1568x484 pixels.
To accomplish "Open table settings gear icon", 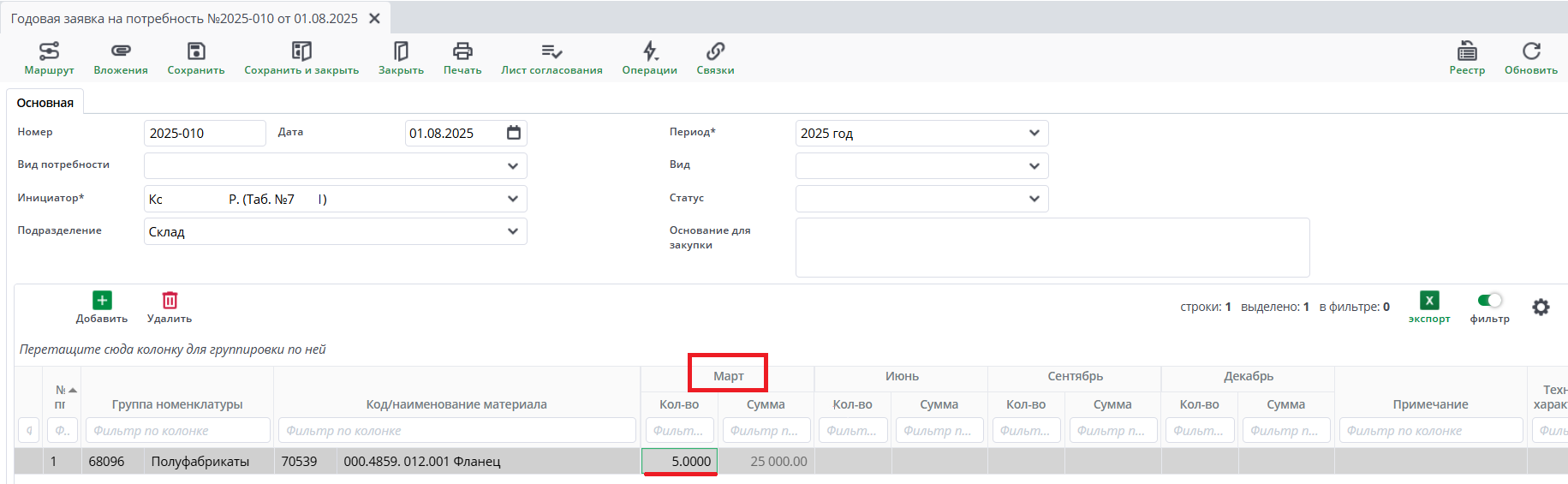I will pyautogui.click(x=1541, y=307).
